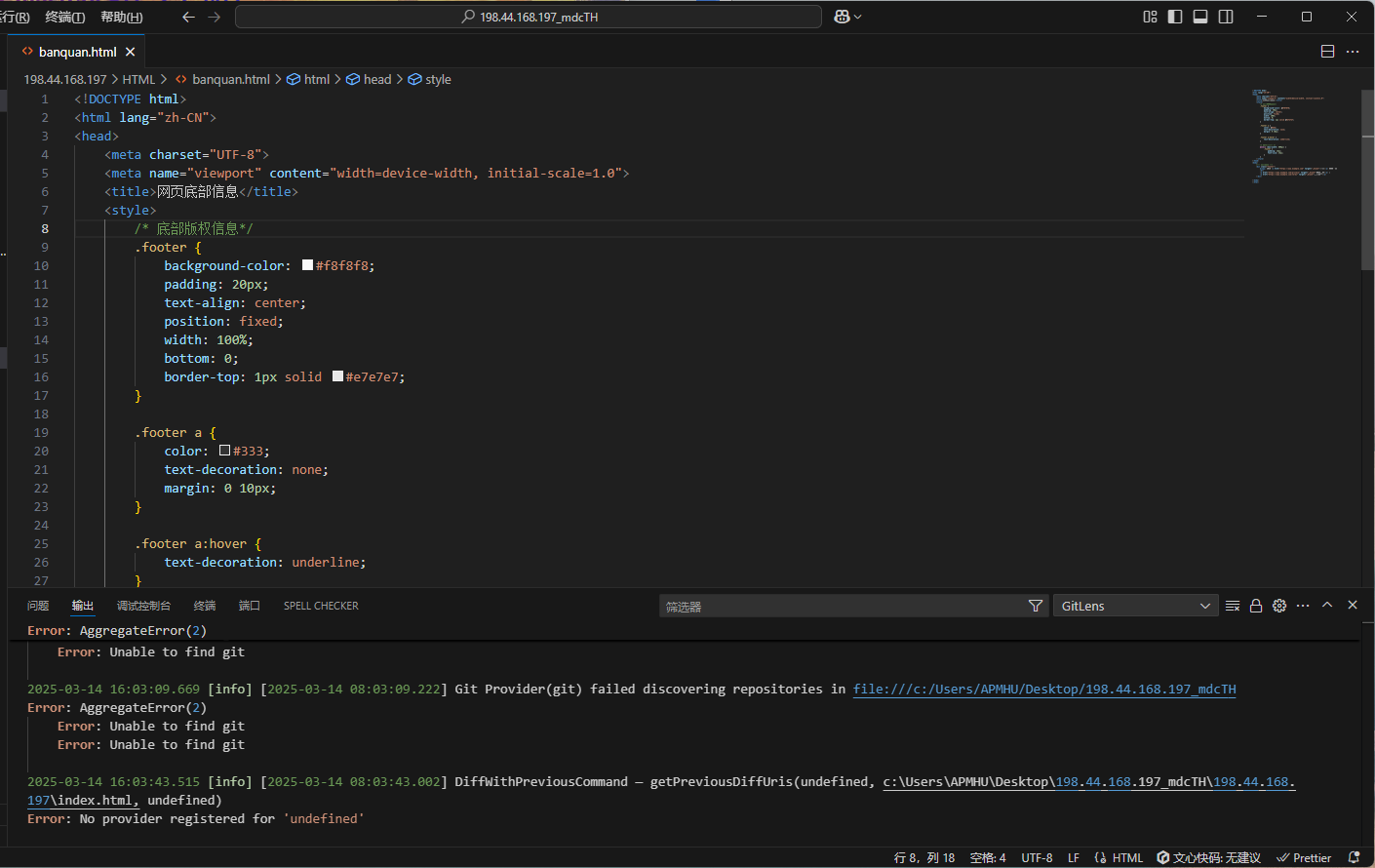Close the bottom output panel
This screenshot has height=868, width=1375.
pos(1353,605)
